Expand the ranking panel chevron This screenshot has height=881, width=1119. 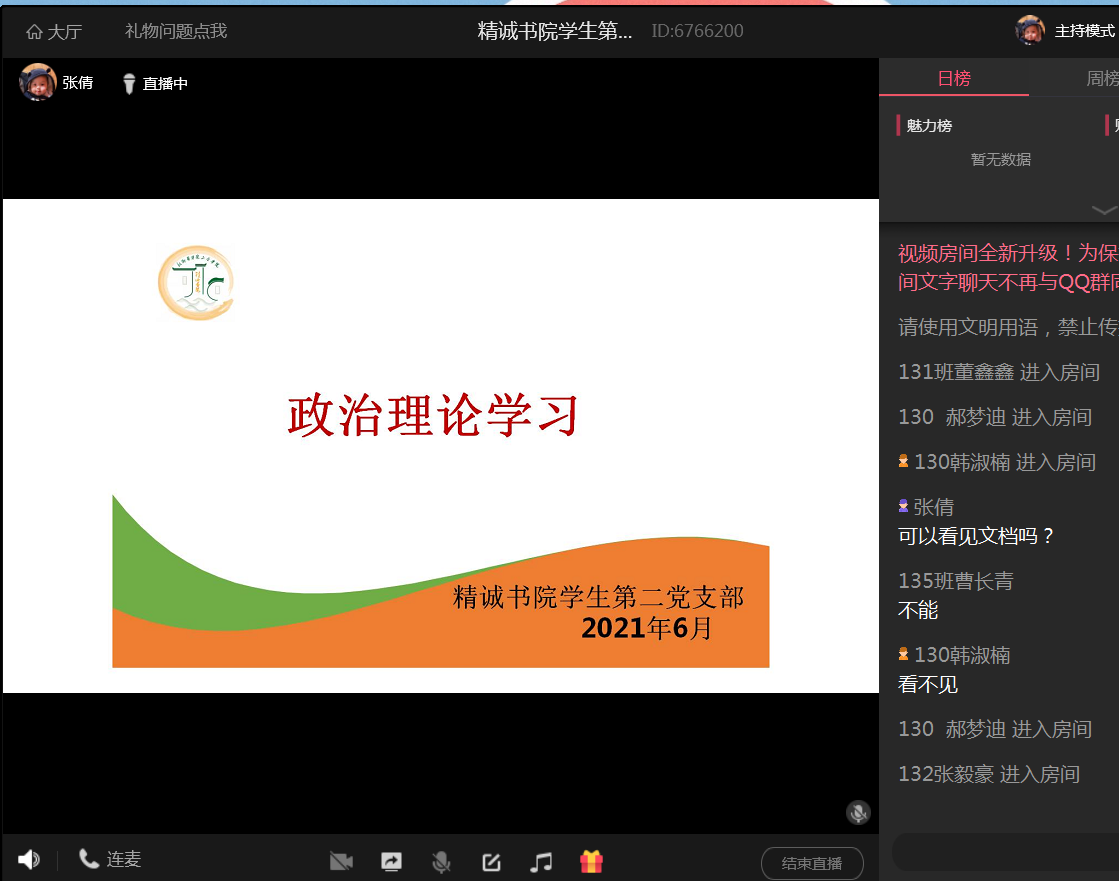pyautogui.click(x=1104, y=210)
